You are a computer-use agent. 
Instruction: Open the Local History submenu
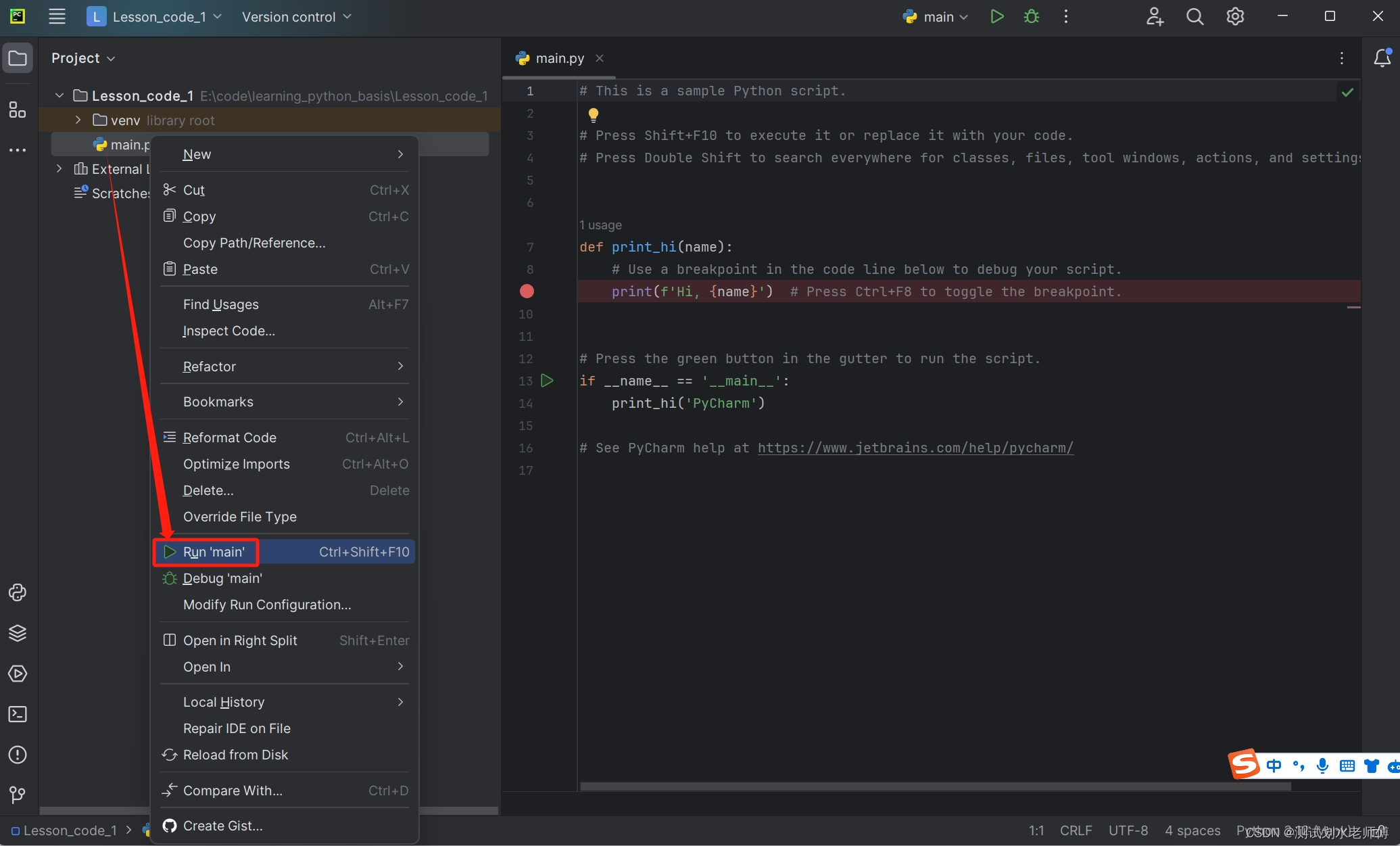pos(285,702)
